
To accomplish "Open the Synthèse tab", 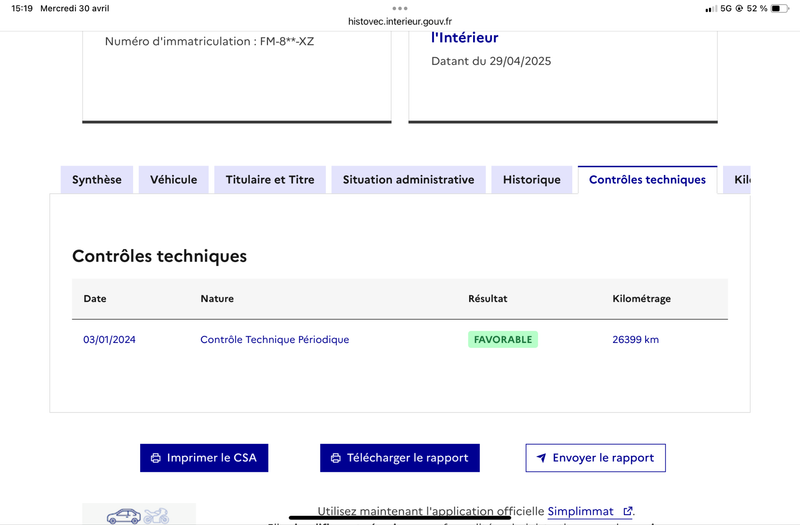I will click(x=97, y=180).
